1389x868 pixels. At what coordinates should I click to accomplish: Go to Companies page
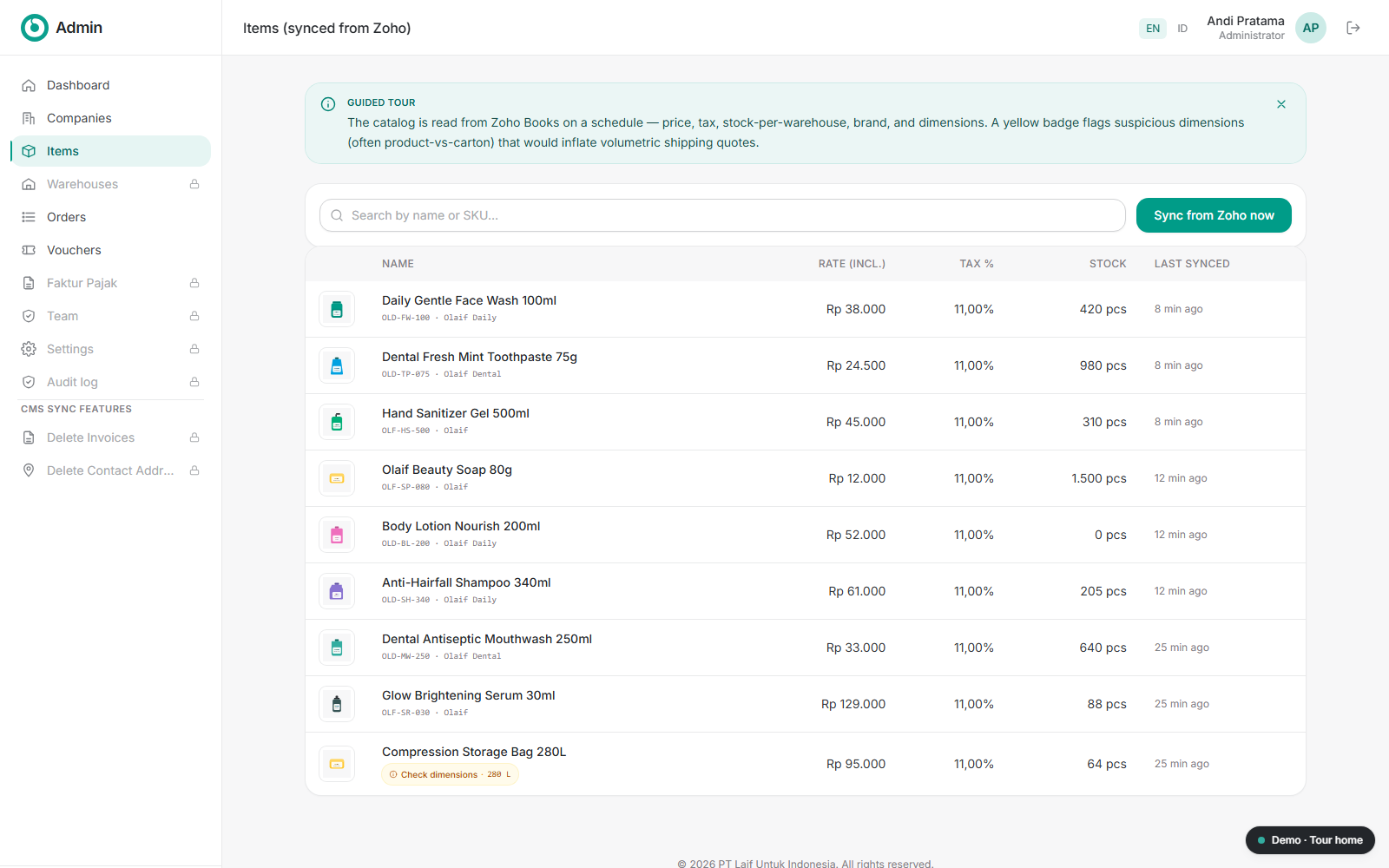[x=111, y=118]
